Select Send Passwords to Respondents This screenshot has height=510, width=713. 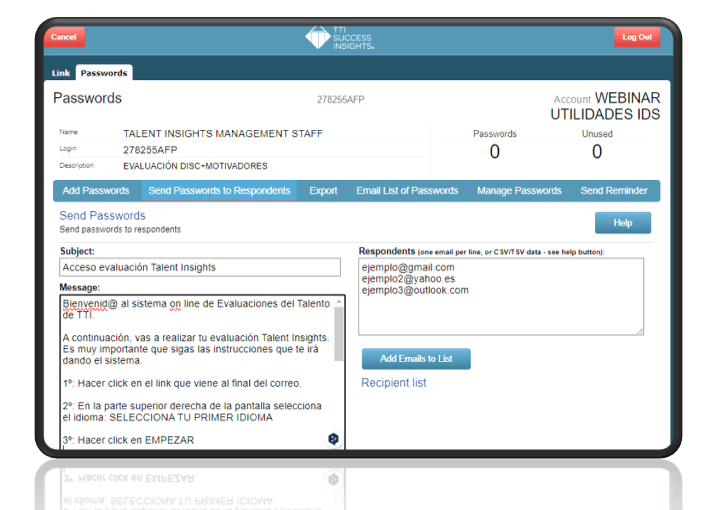[x=219, y=191]
